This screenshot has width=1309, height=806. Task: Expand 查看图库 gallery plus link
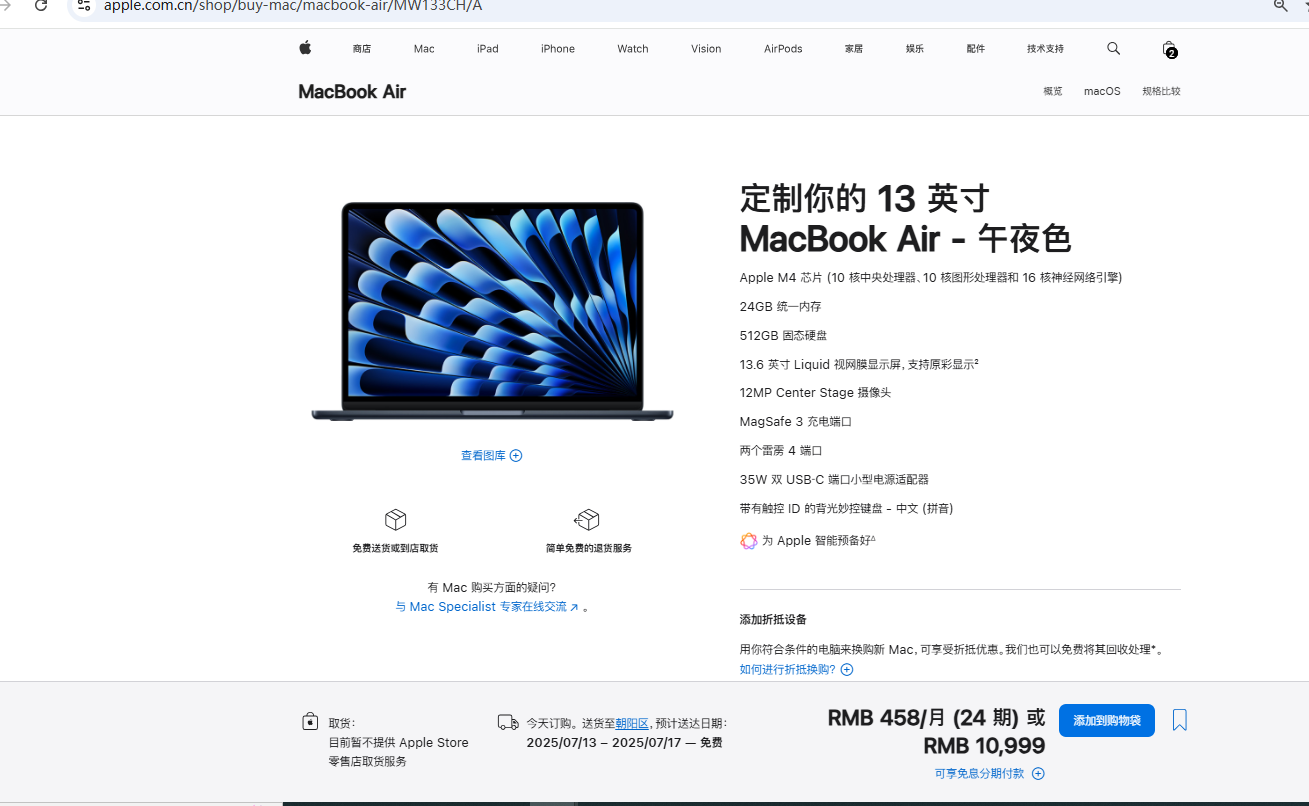coord(492,456)
